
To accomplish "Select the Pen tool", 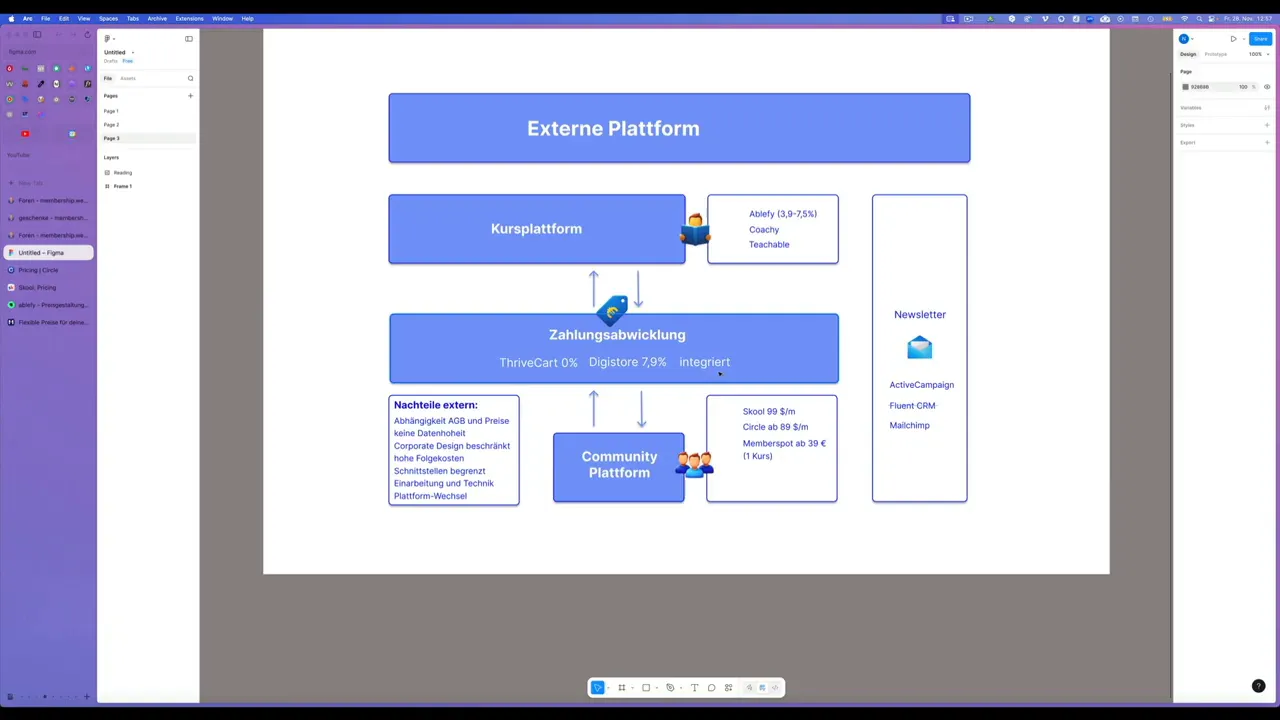I will tap(671, 688).
